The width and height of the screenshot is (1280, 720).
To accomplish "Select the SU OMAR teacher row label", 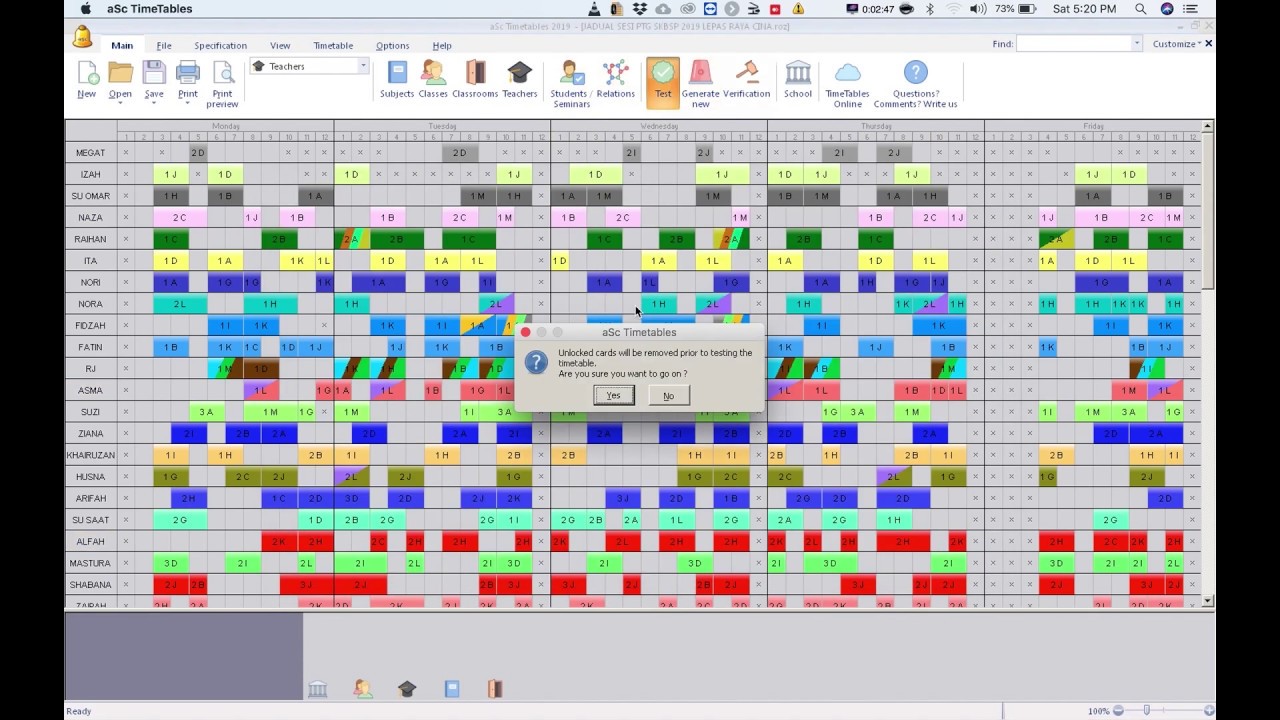I will (x=91, y=196).
